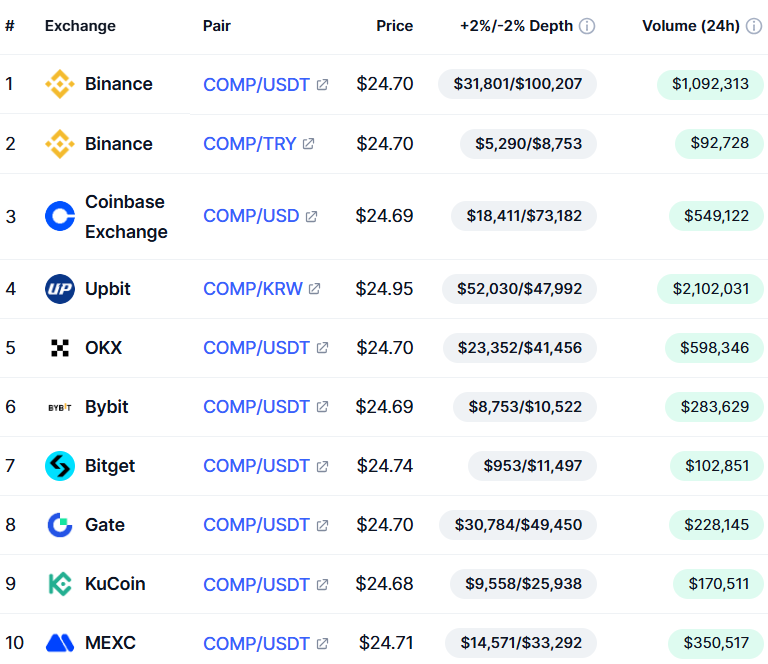Click the Bybit logo icon
The width and height of the screenshot is (768, 664).
tap(60, 407)
